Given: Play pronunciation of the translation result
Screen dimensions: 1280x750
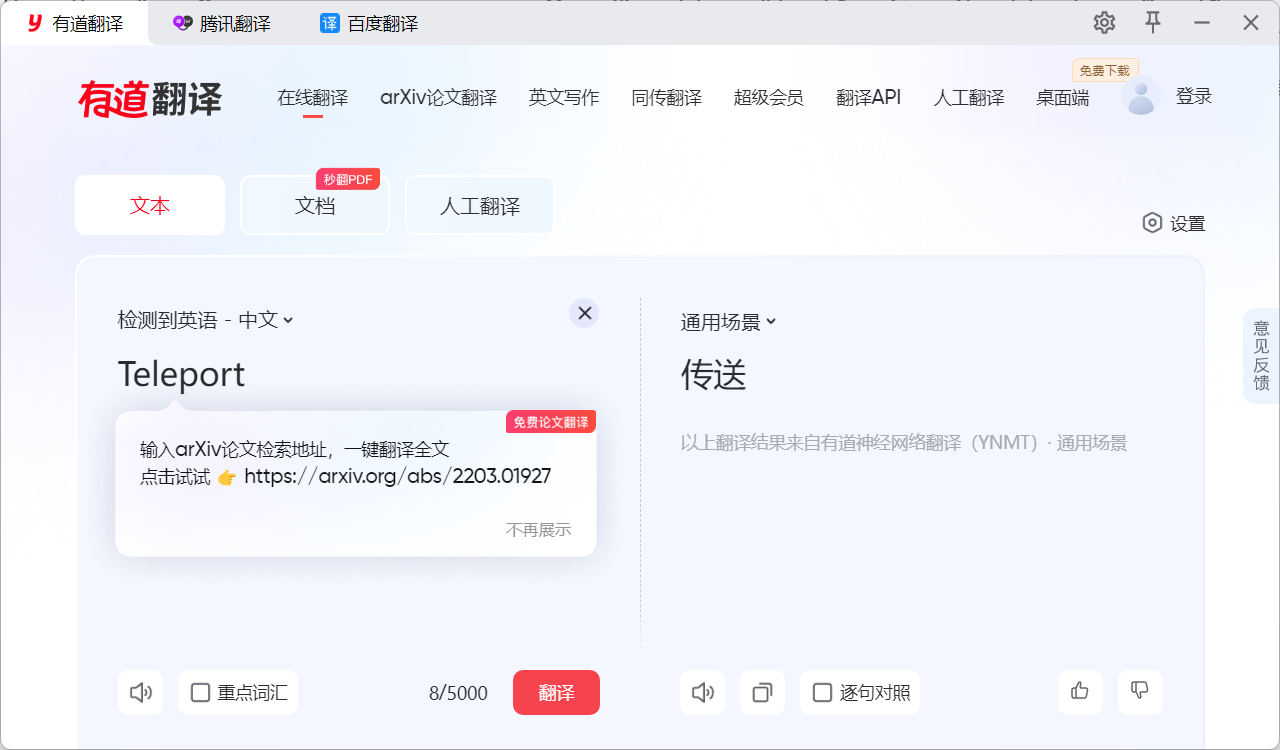Looking at the screenshot, I should 702,692.
